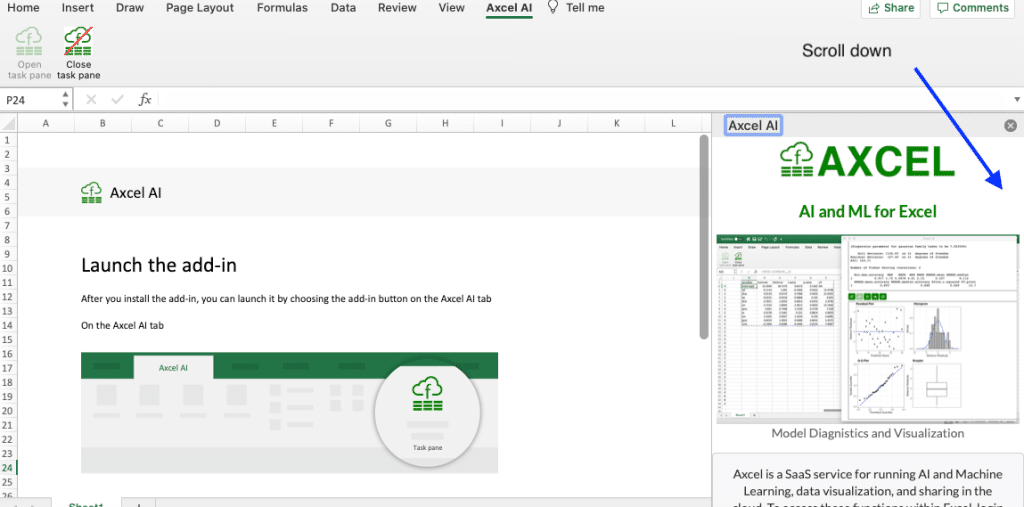The height and width of the screenshot is (507, 1024).
Task: Switch to the Page Layout tab
Action: (200, 8)
